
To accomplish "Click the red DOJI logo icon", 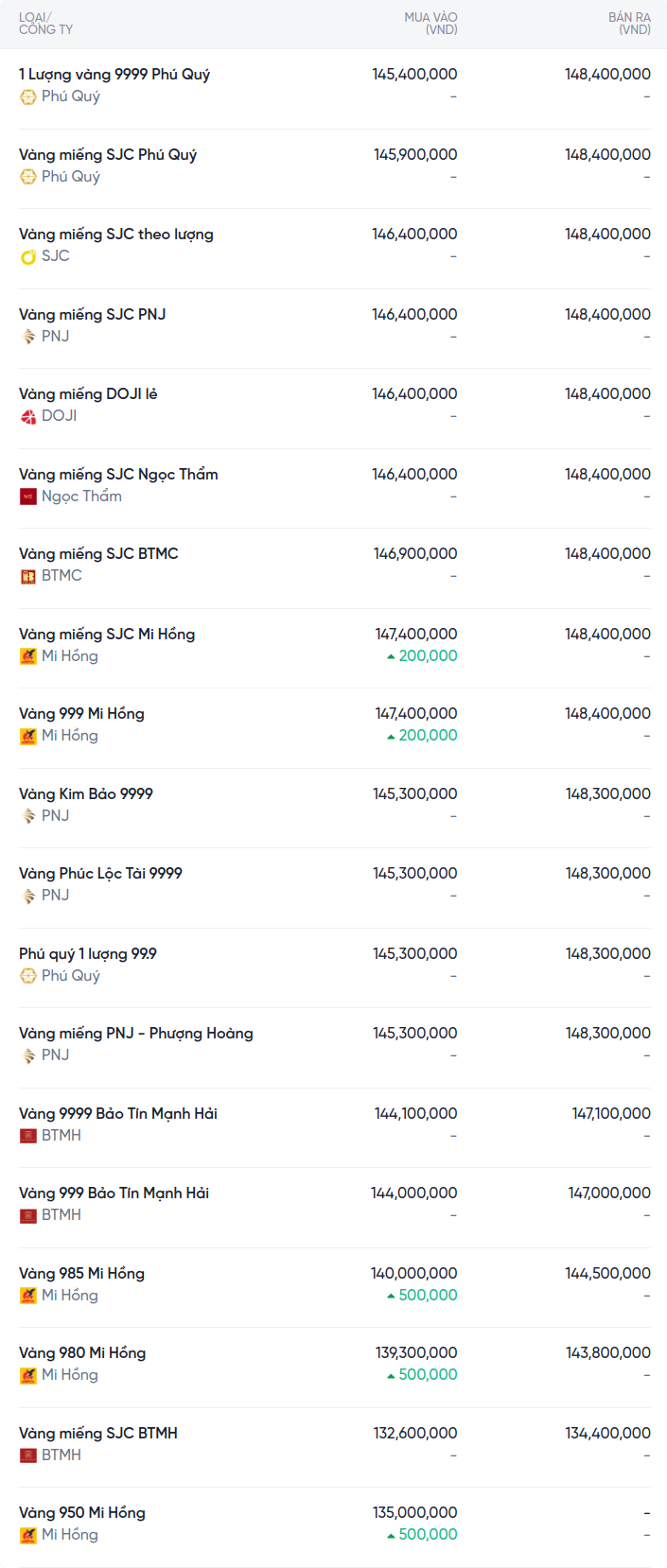I will (28, 416).
